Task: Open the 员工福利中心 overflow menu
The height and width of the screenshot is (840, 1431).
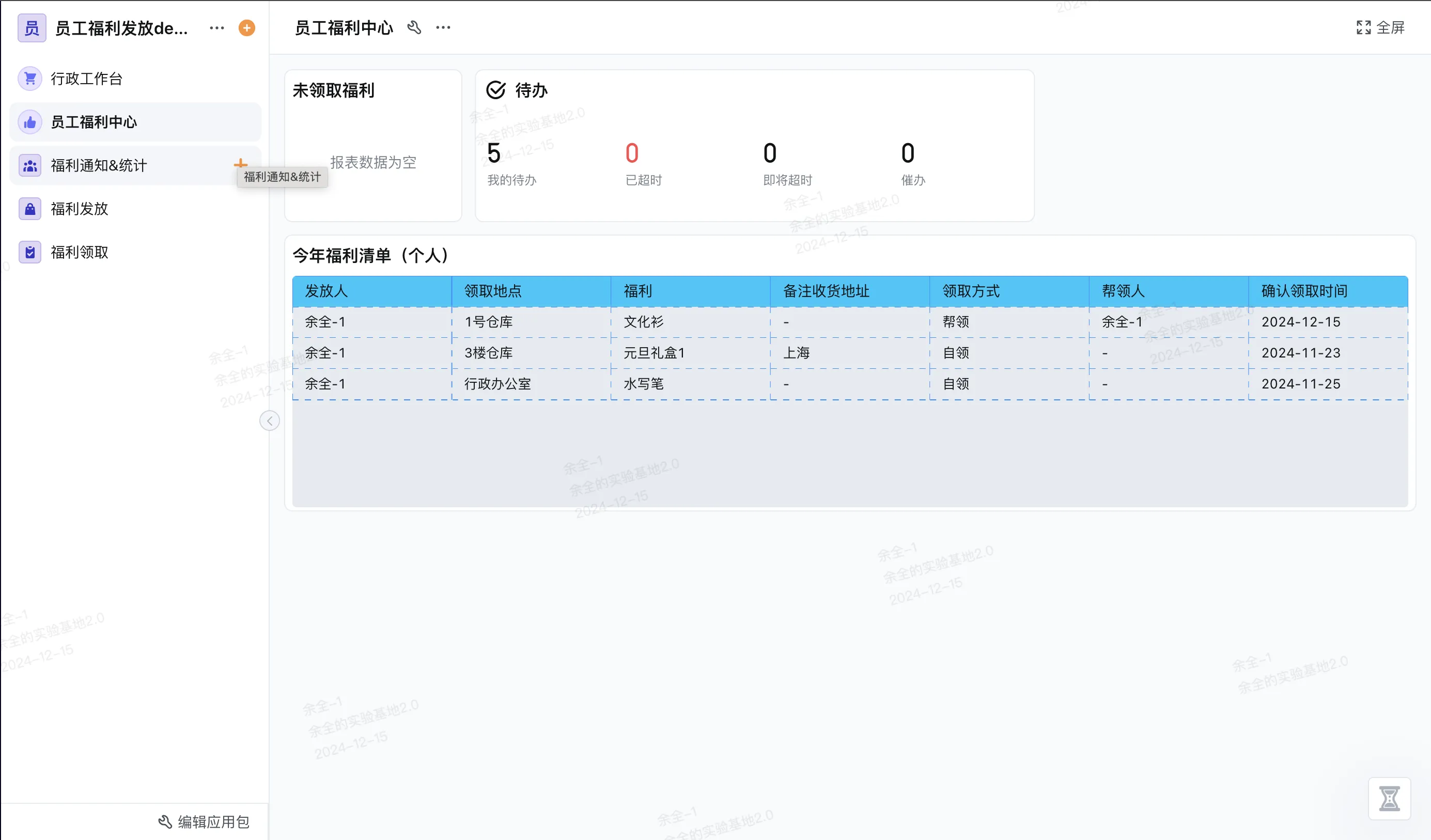Action: (442, 27)
